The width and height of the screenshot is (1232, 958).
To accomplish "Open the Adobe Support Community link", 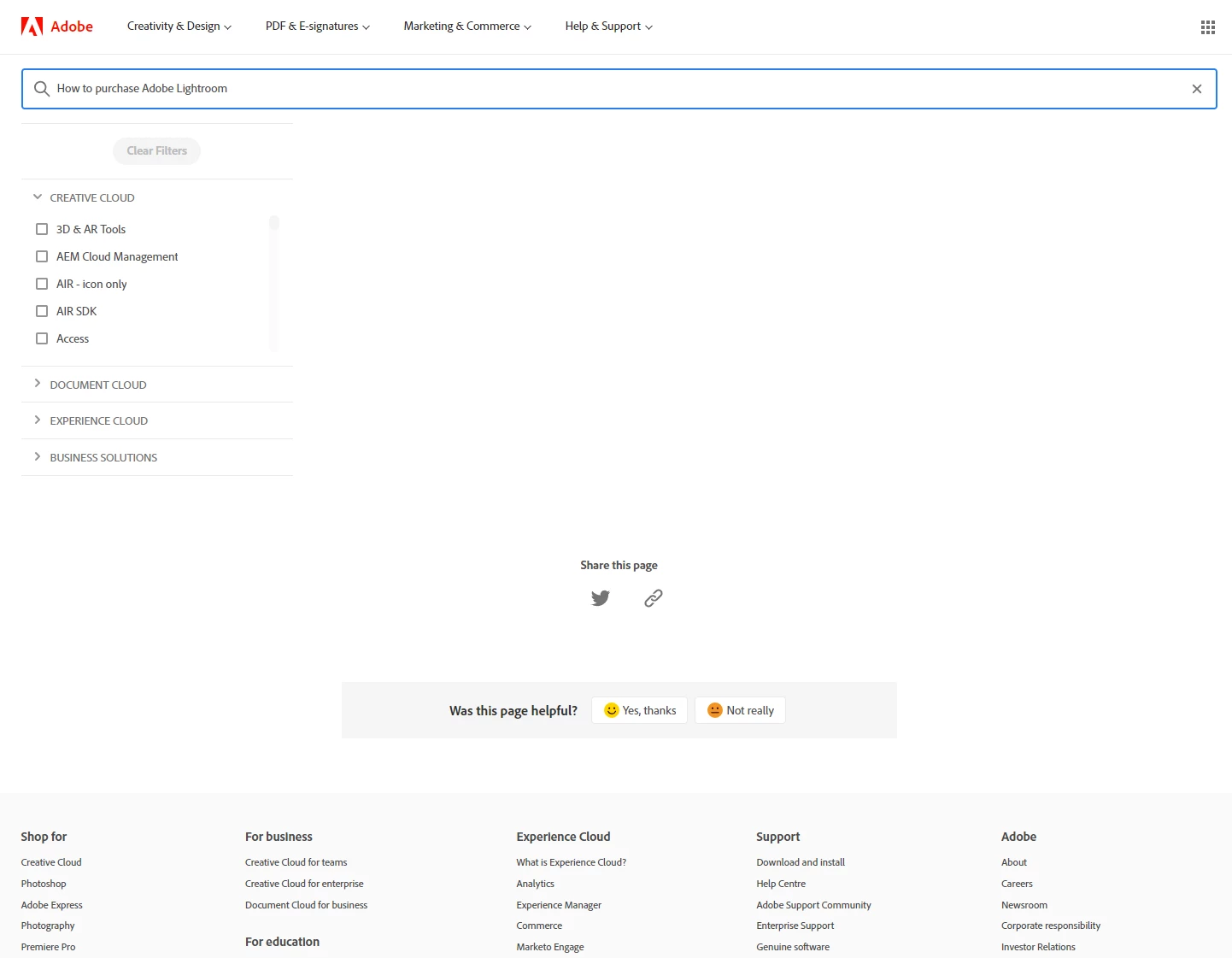I will point(813,905).
